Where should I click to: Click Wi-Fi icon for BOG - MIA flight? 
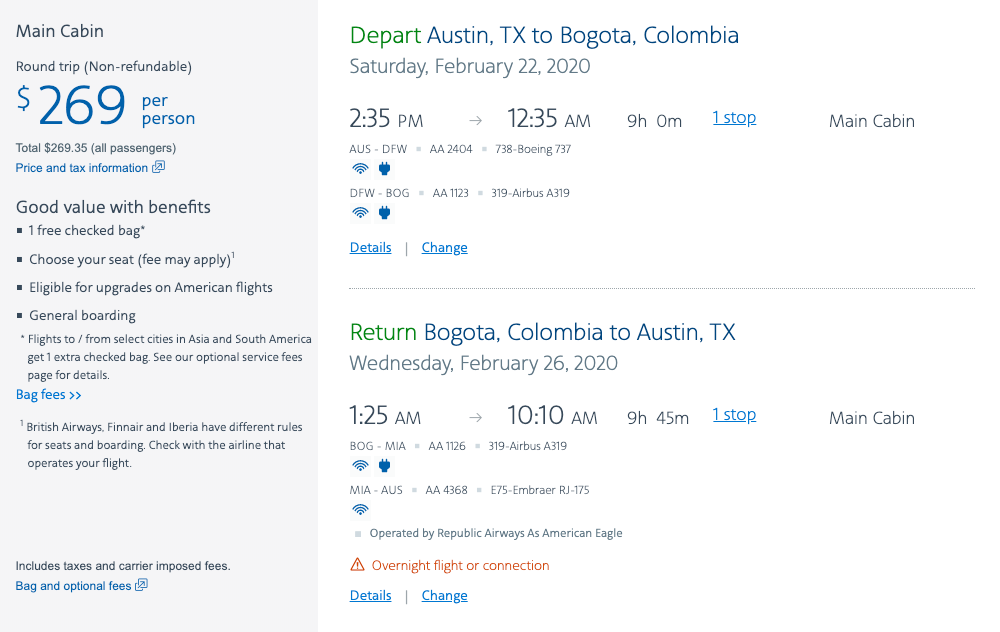360,466
